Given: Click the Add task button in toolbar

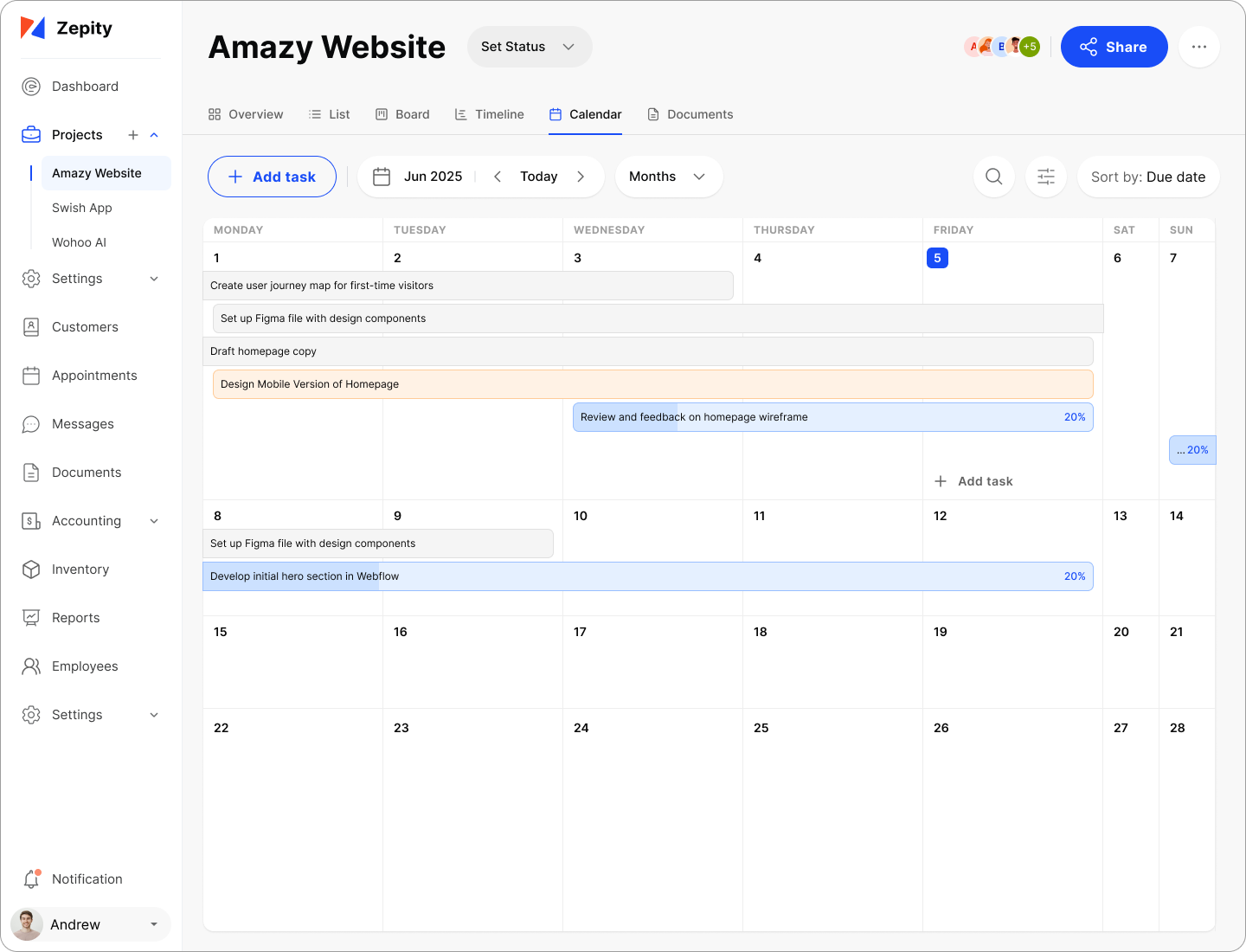Looking at the screenshot, I should point(272,177).
